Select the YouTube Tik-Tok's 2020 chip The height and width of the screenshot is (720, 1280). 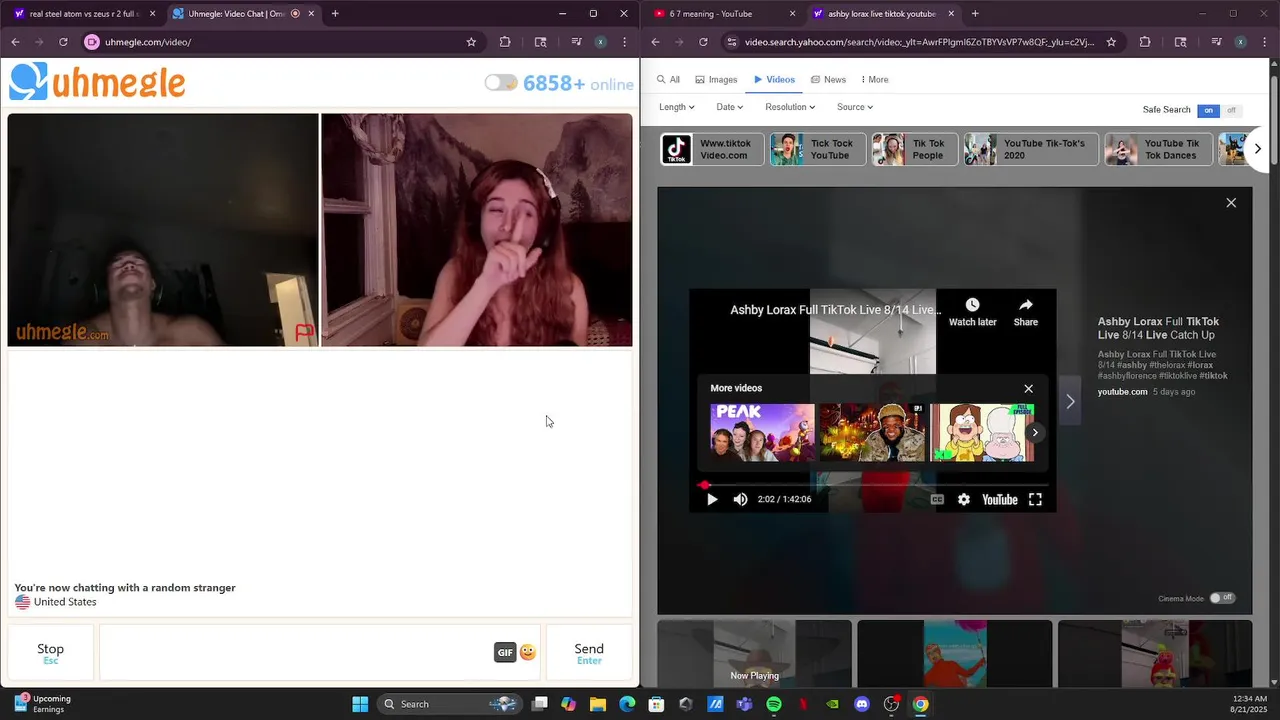(x=1031, y=149)
